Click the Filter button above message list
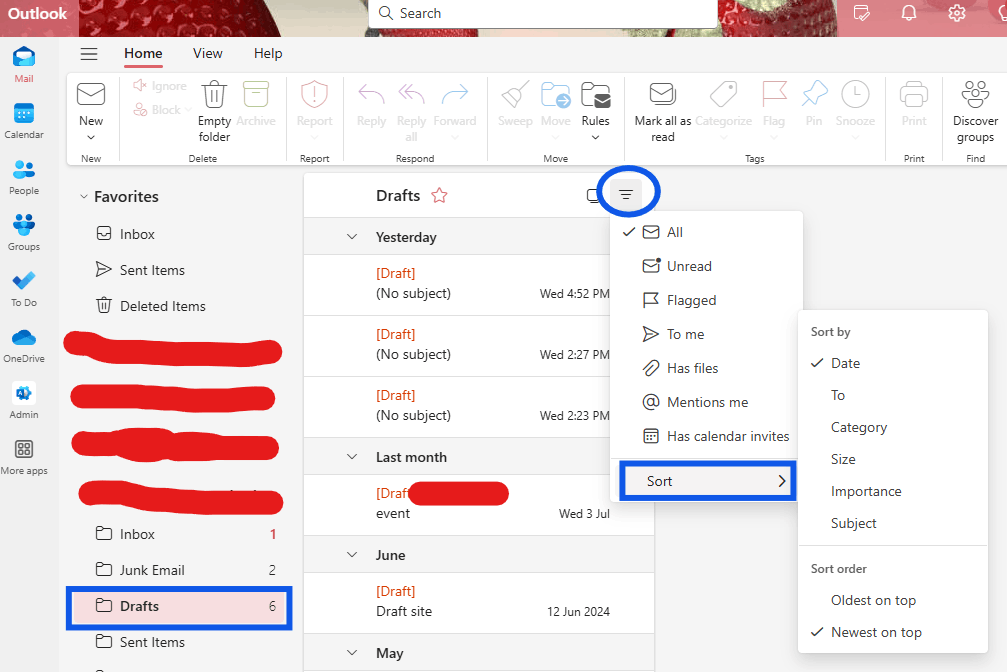Image resolution: width=1007 pixels, height=672 pixels. coord(626,194)
